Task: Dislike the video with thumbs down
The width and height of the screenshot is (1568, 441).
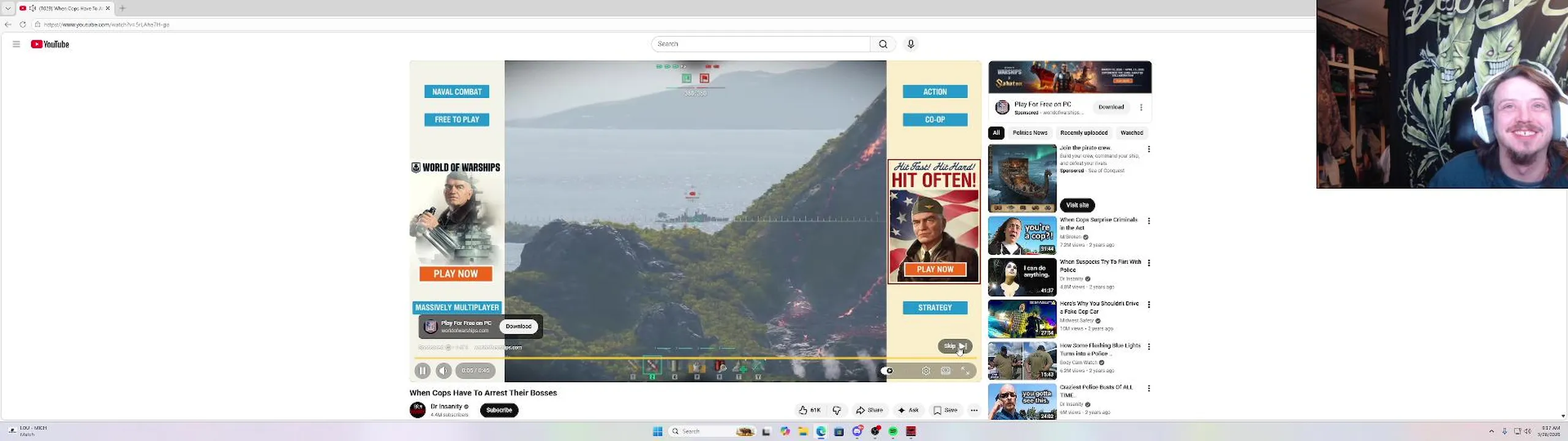Action: (x=837, y=410)
